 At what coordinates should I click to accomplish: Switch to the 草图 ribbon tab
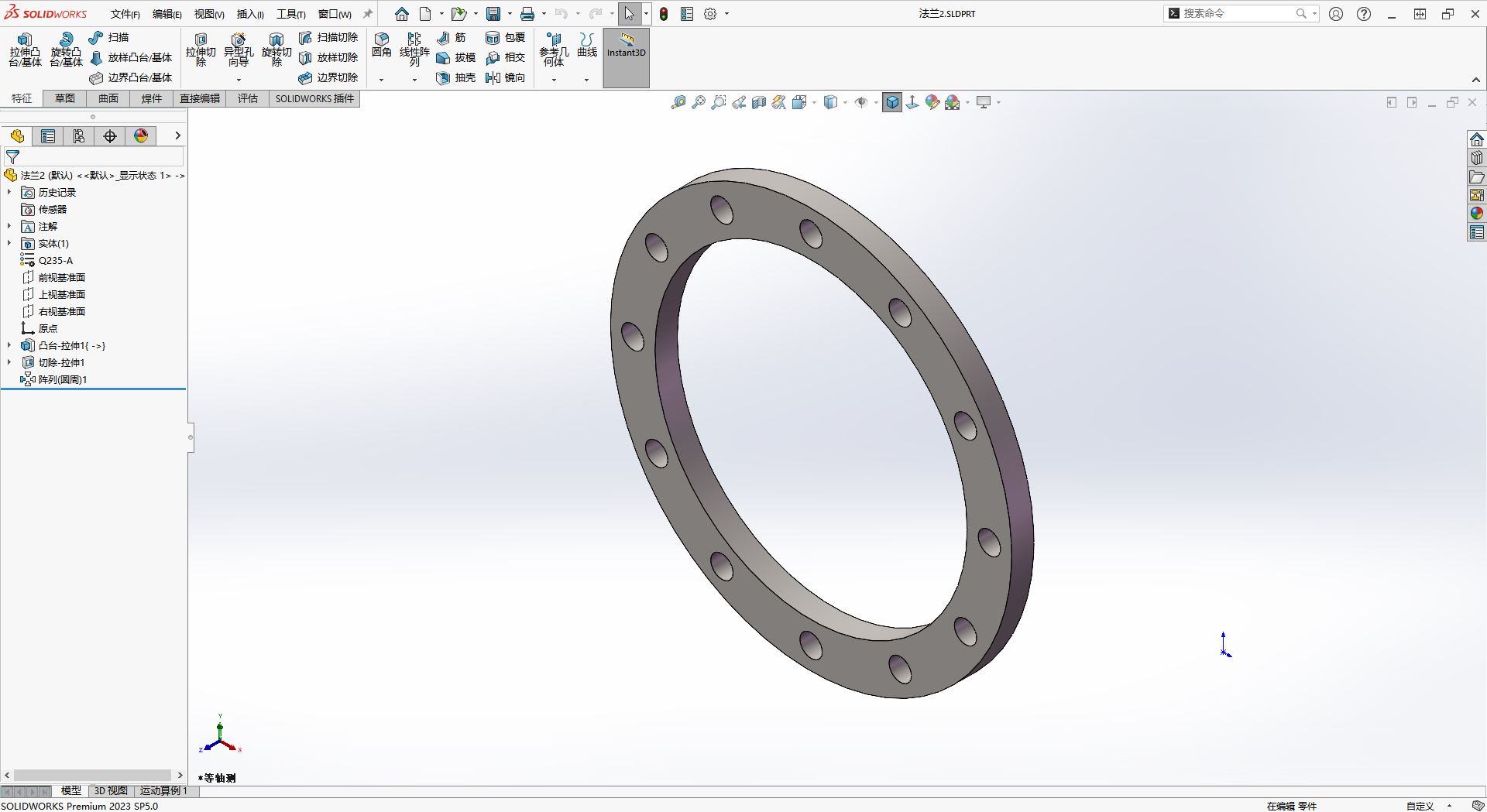[65, 98]
